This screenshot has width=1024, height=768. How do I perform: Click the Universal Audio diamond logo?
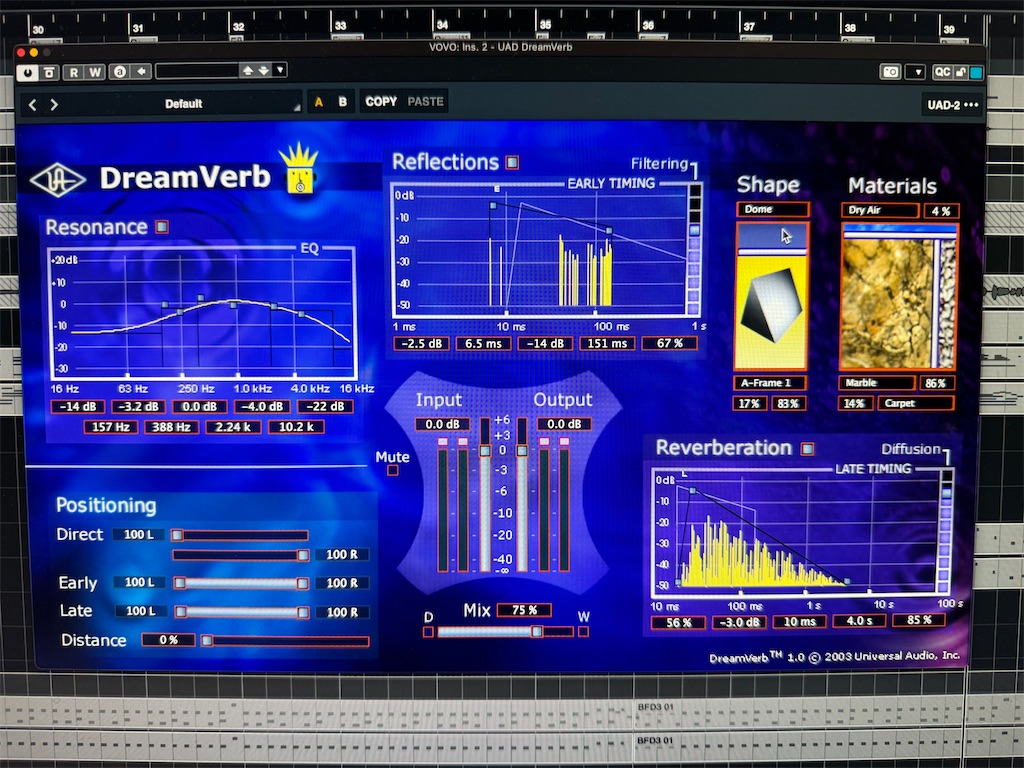57,180
